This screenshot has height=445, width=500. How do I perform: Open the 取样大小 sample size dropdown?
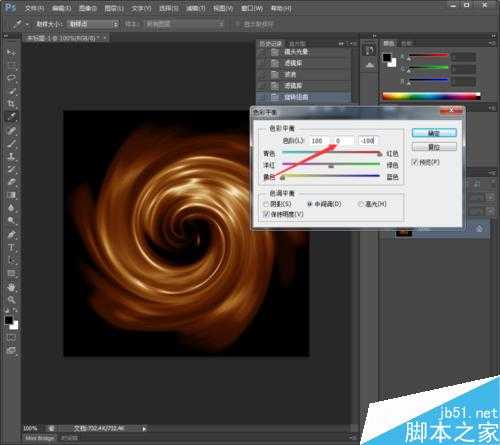coord(93,24)
